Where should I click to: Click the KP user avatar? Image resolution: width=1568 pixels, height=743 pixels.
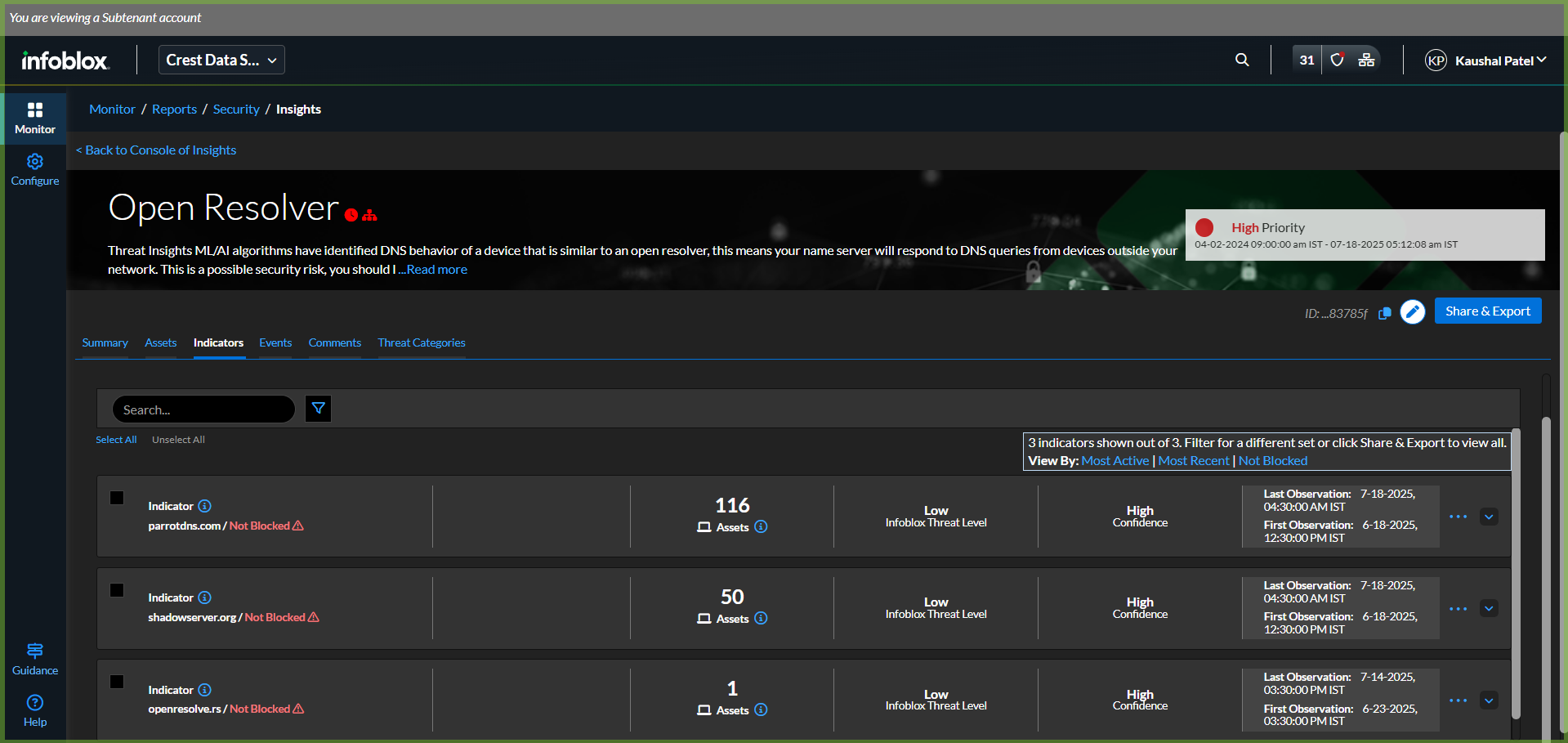[1436, 60]
